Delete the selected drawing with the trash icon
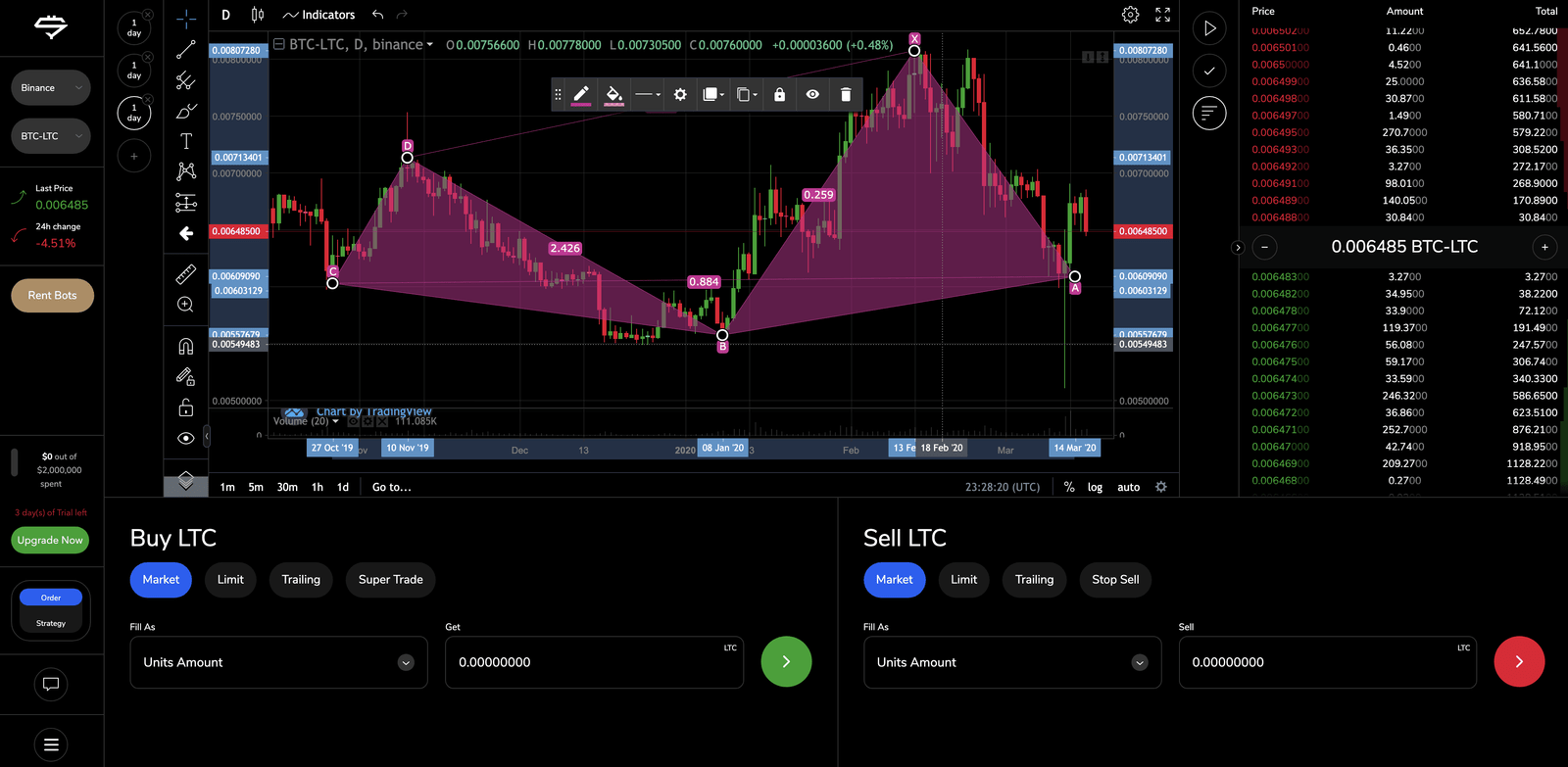Screen dimensions: 1568x767 (x=846, y=95)
